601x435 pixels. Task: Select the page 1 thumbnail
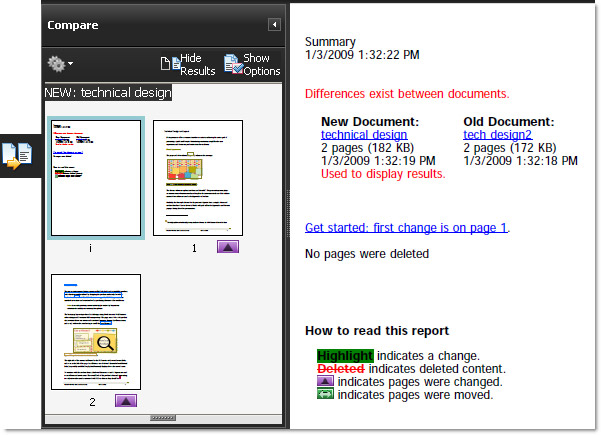pyautogui.click(x=198, y=178)
